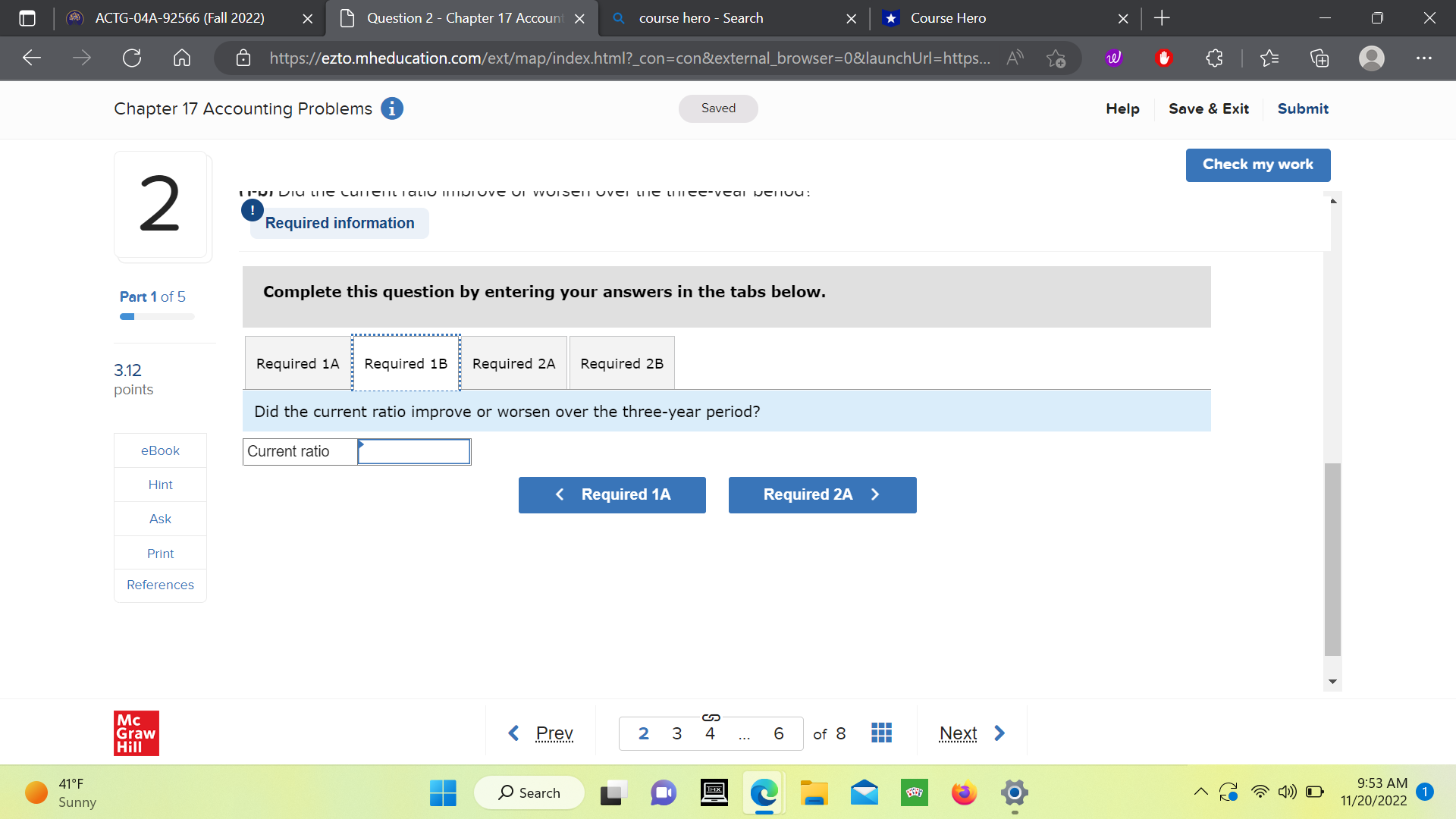The height and width of the screenshot is (819, 1456).
Task: Click the Current ratio answer input field
Action: (x=413, y=451)
